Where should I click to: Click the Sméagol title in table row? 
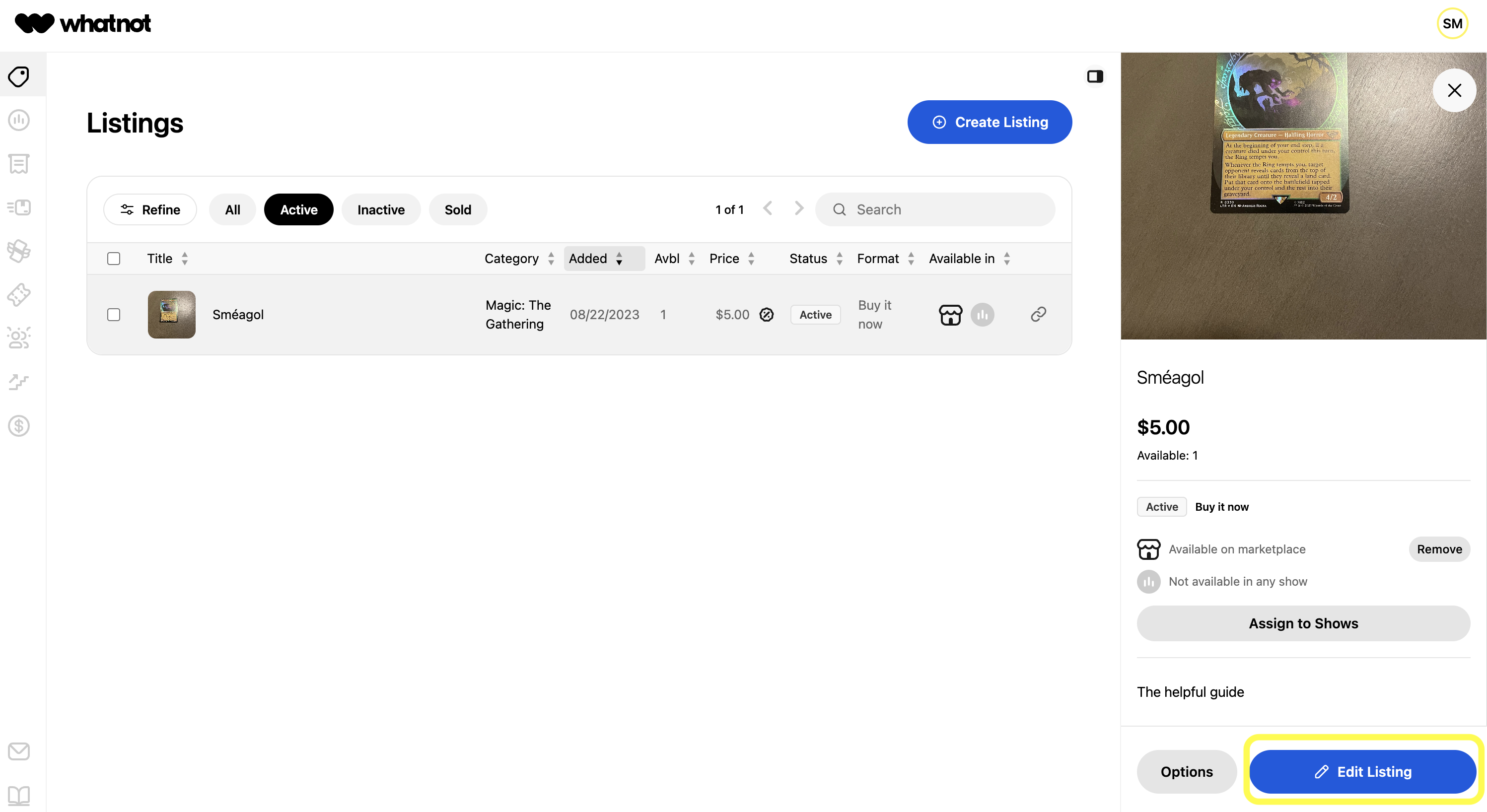pos(238,315)
